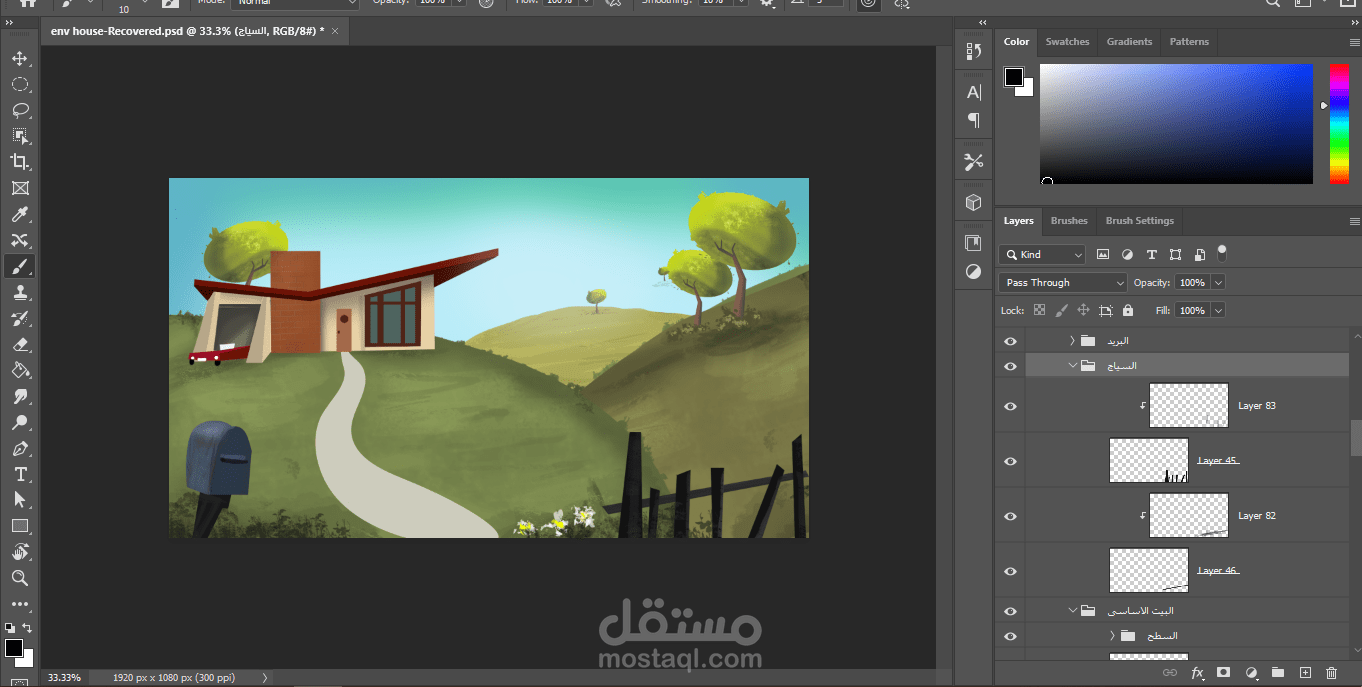Create a new group with folder icon
Image resolution: width=1362 pixels, height=687 pixels.
(1277, 673)
